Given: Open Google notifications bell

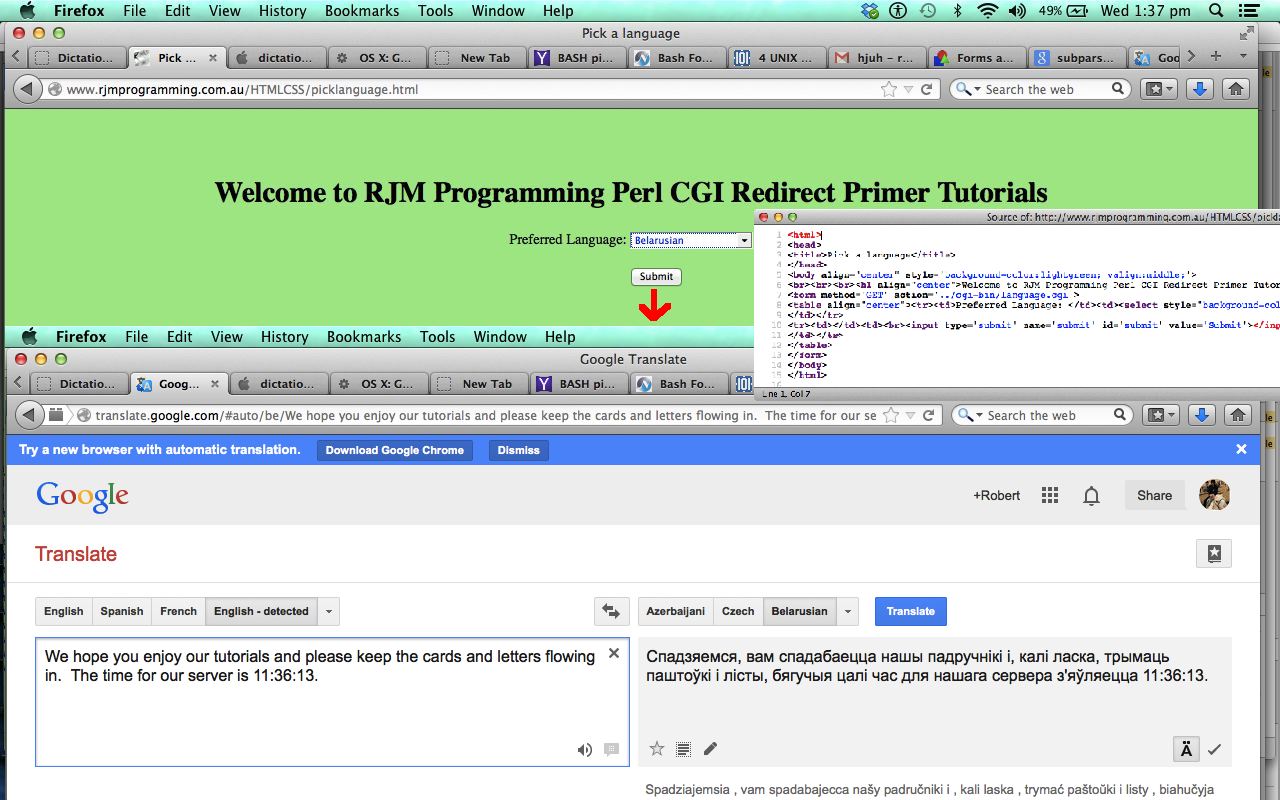Looking at the screenshot, I should click(x=1091, y=495).
